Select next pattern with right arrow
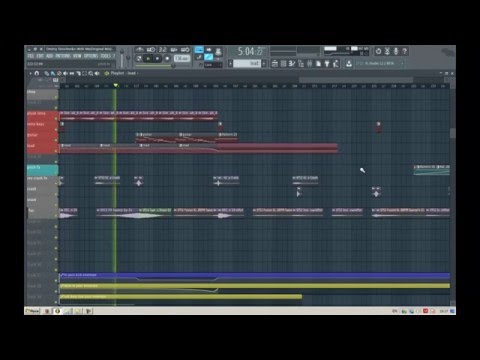The width and height of the screenshot is (480, 360). pos(264,63)
